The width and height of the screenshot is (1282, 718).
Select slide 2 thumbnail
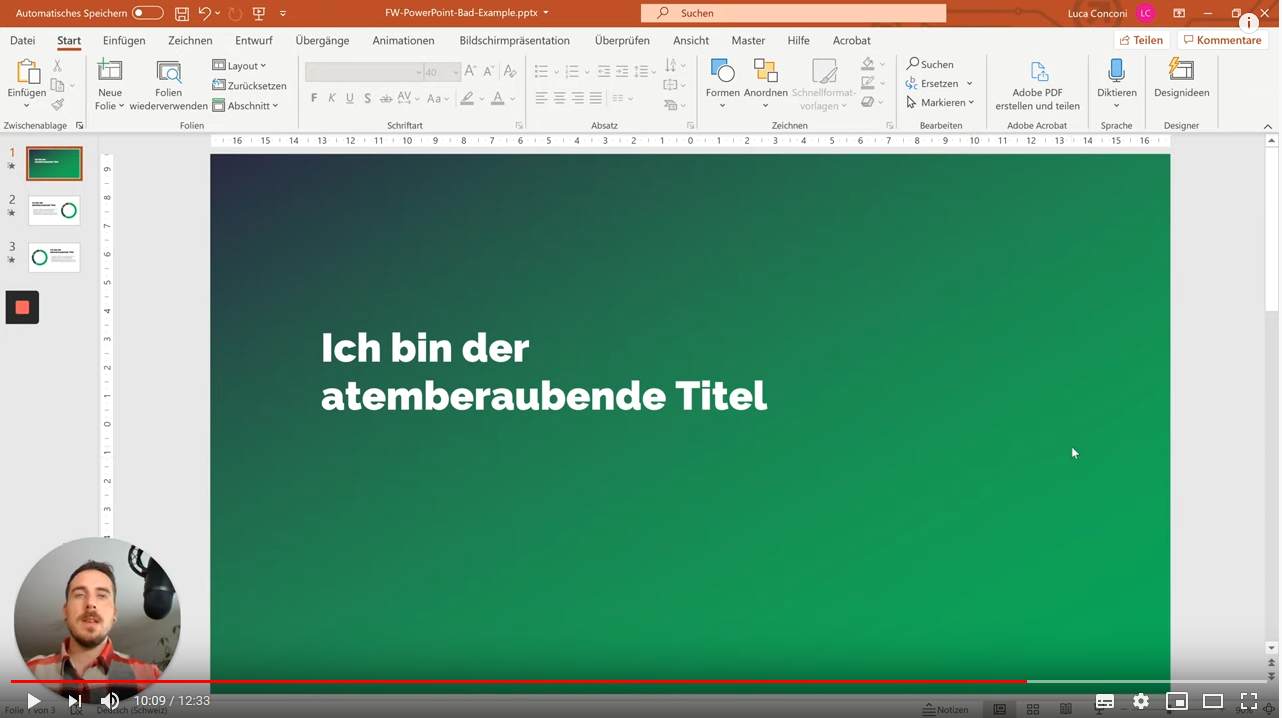[54, 210]
